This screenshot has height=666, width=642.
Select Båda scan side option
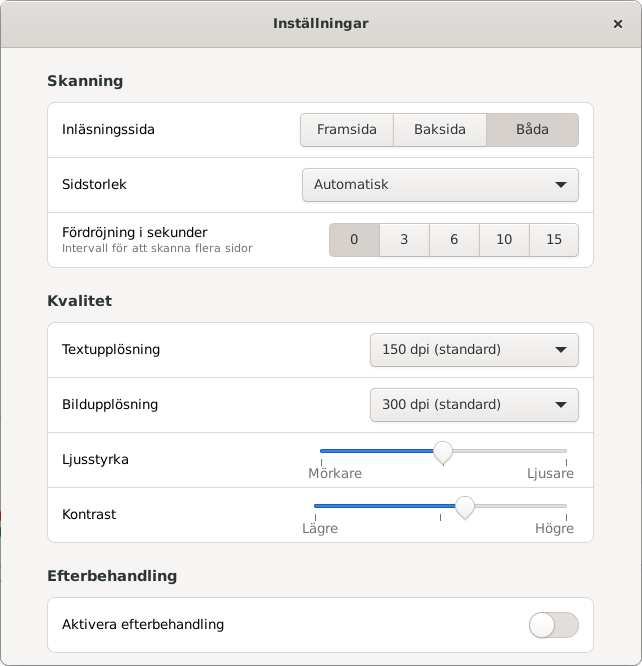point(532,130)
